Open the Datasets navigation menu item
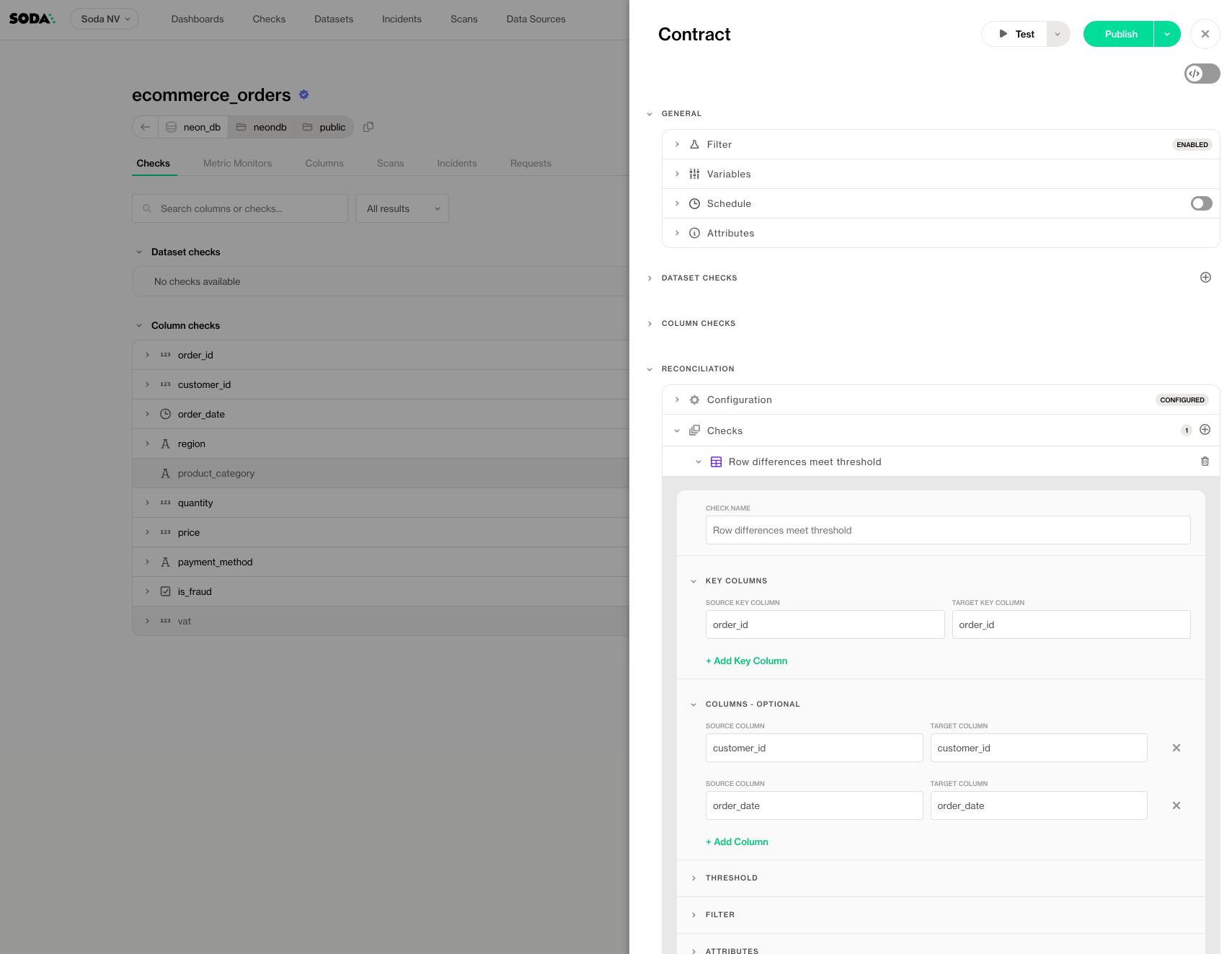1232x954 pixels. 333,19
